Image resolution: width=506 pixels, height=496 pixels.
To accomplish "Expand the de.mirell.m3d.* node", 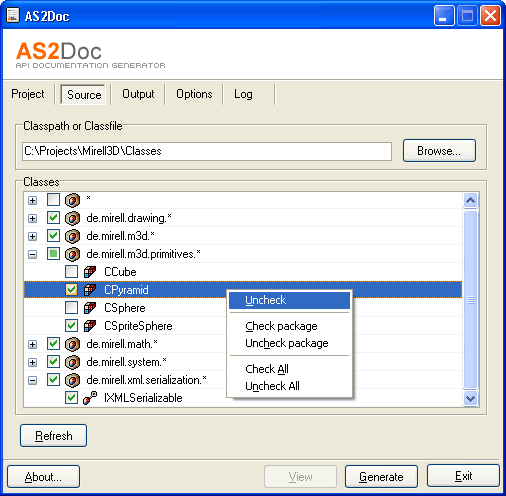I will [x=32, y=237].
